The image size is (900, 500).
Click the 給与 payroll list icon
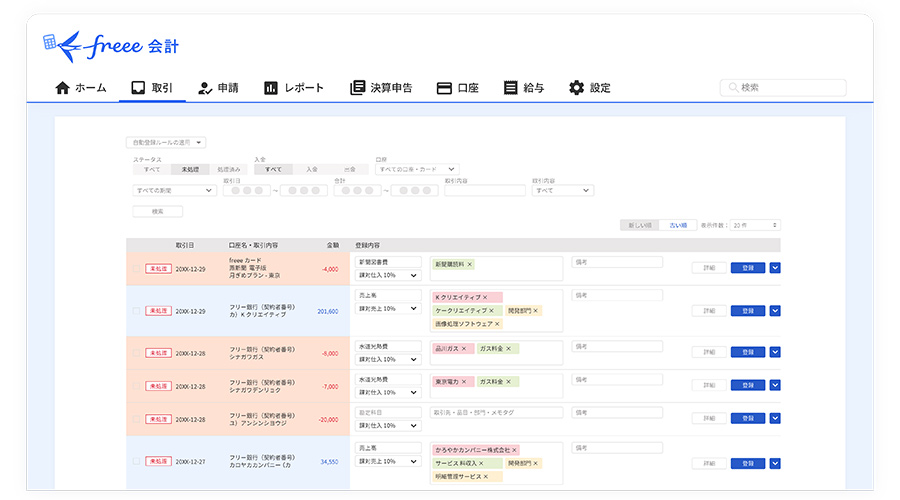point(511,88)
